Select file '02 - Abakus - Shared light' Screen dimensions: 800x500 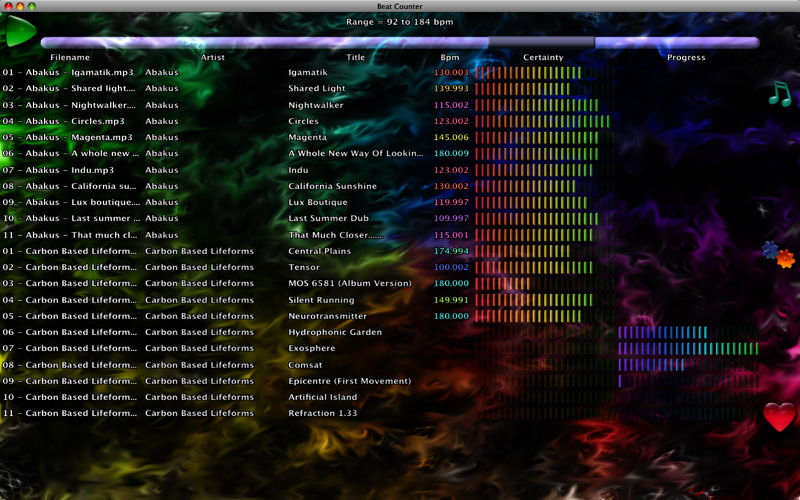click(69, 88)
